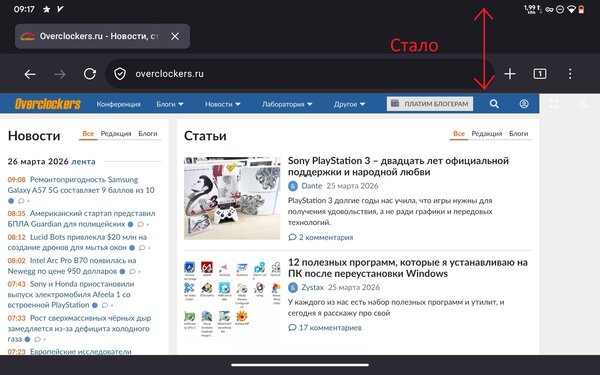Open the site security shield icon
The image size is (600, 375).
(120, 73)
